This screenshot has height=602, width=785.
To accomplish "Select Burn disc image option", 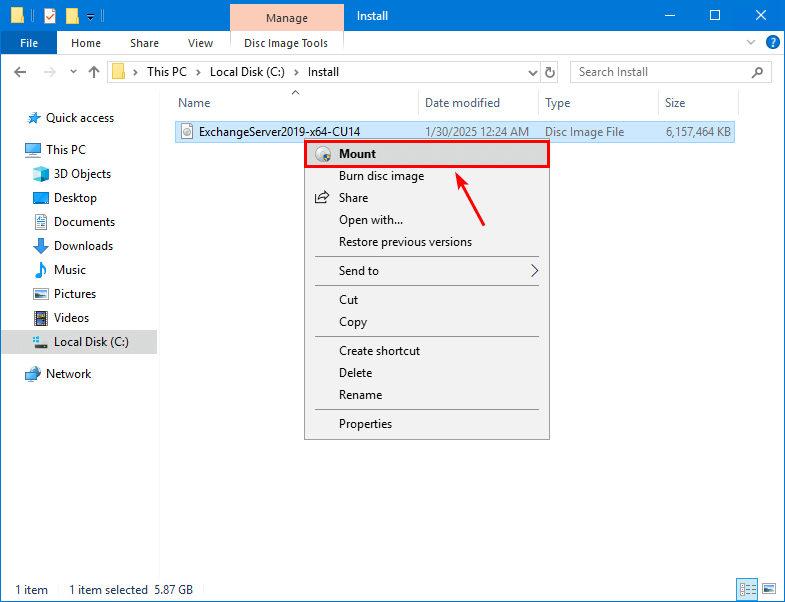I will click(x=381, y=176).
